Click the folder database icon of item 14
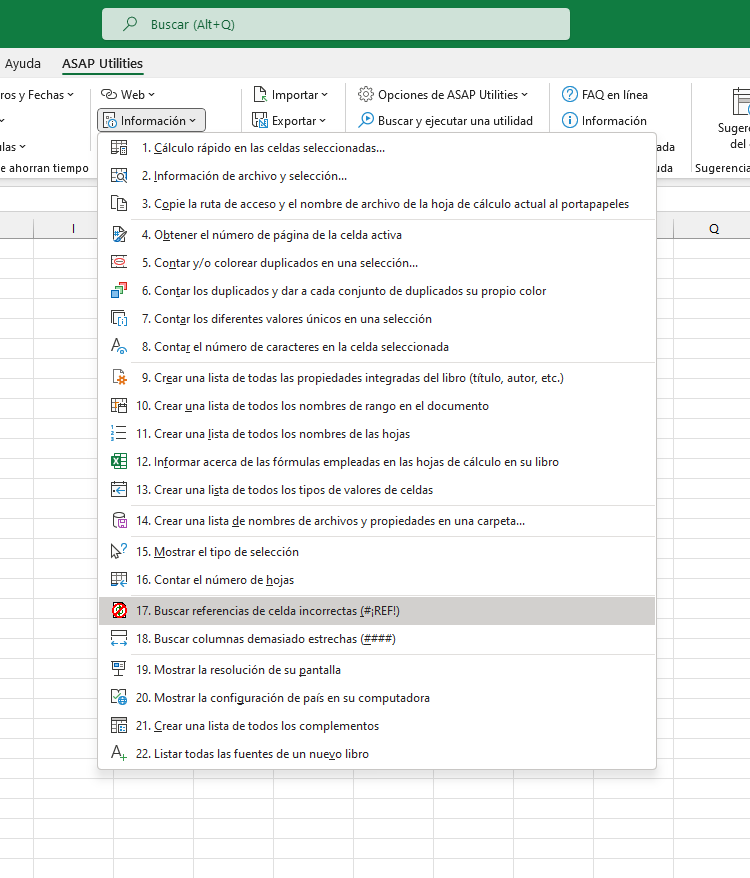Screen dimensions: 750x878 point(119,521)
